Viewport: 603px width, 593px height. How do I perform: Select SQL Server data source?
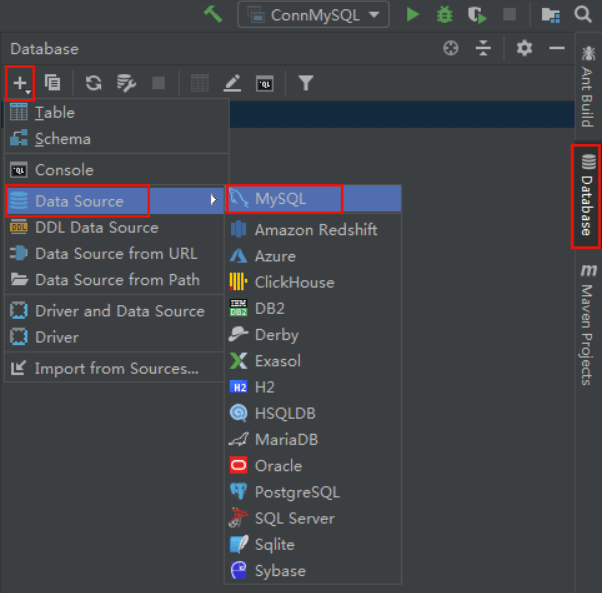pos(313,518)
